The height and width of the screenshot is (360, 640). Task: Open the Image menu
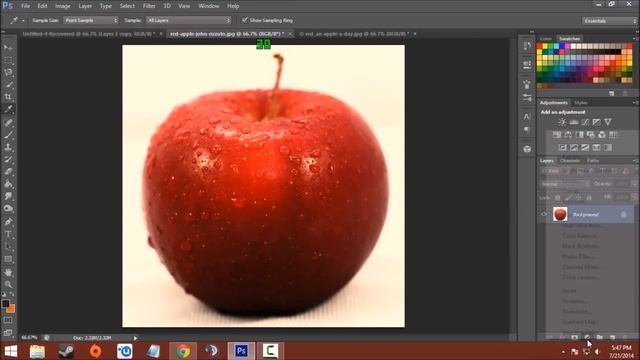62,6
